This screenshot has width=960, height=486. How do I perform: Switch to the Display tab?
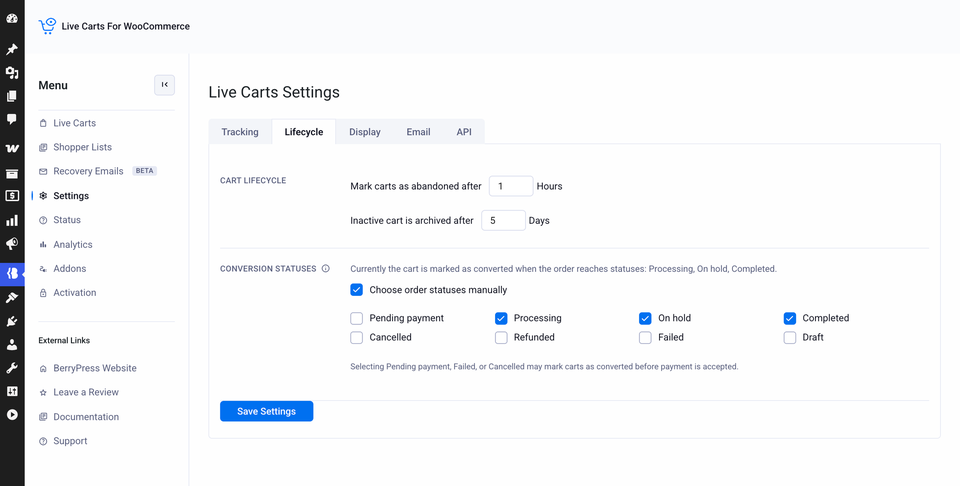(365, 132)
